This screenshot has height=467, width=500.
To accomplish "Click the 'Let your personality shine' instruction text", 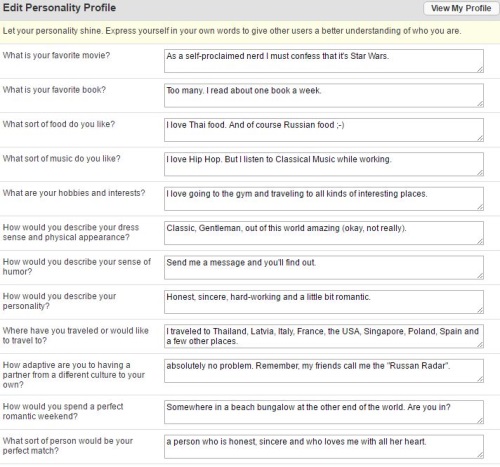I will point(232,31).
